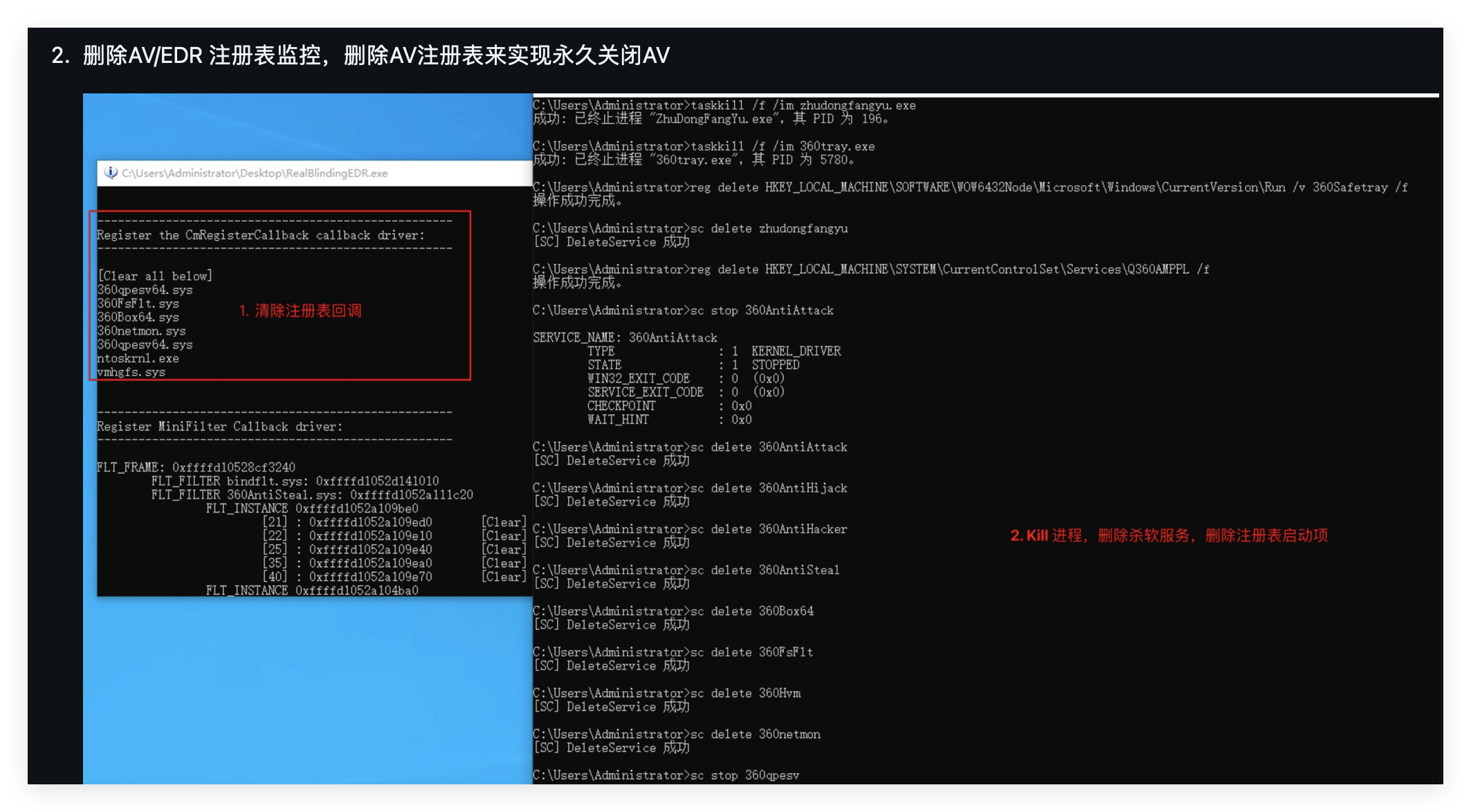Select the 'sc stop 360AntiAttack' command

pos(762,311)
